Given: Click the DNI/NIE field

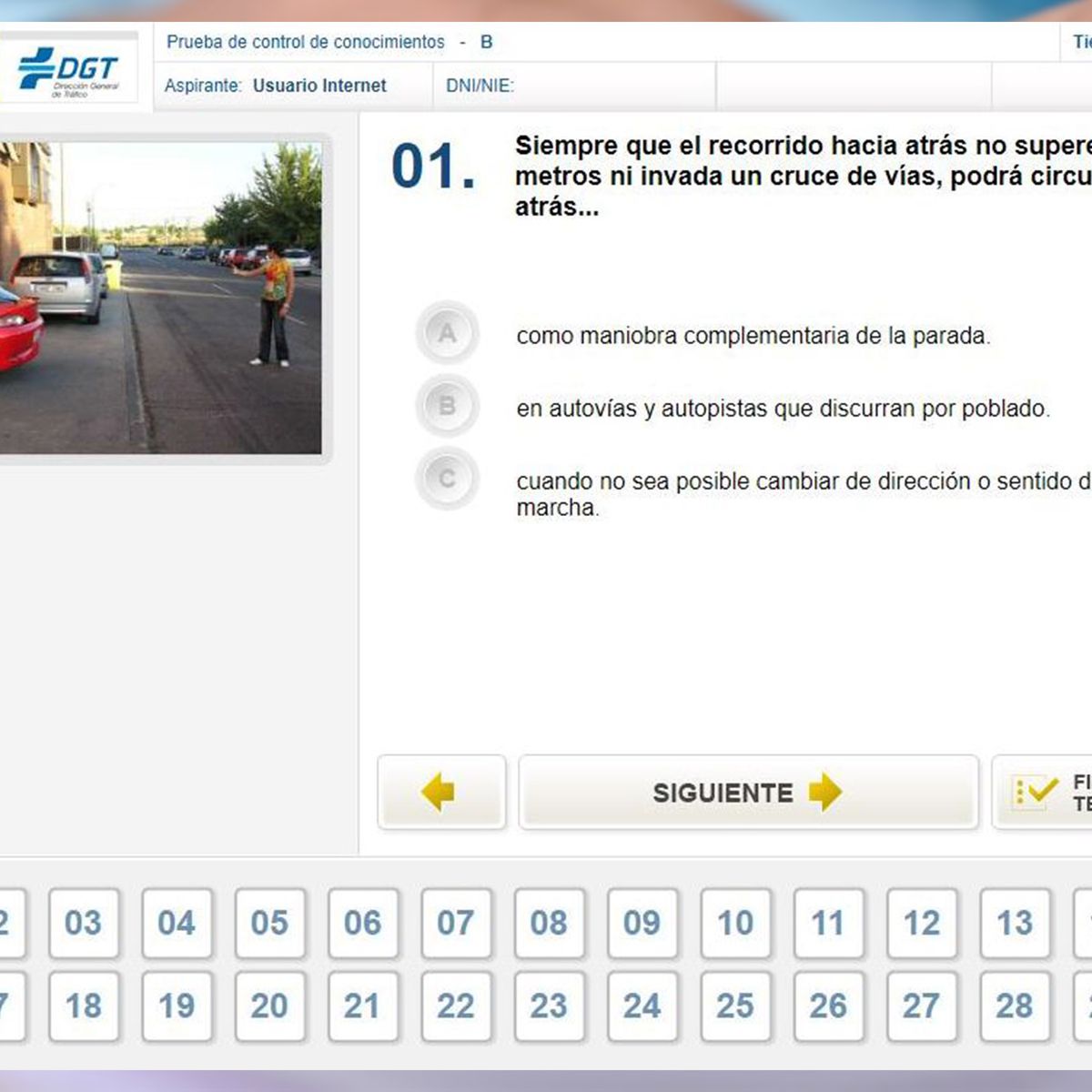Looking at the screenshot, I should pyautogui.click(x=573, y=86).
